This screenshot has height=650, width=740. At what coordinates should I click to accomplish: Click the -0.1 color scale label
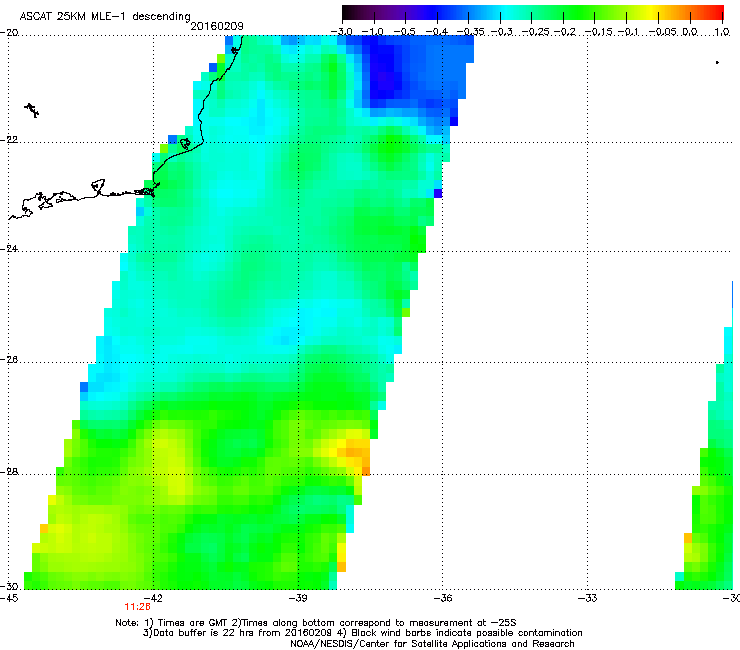point(628,32)
